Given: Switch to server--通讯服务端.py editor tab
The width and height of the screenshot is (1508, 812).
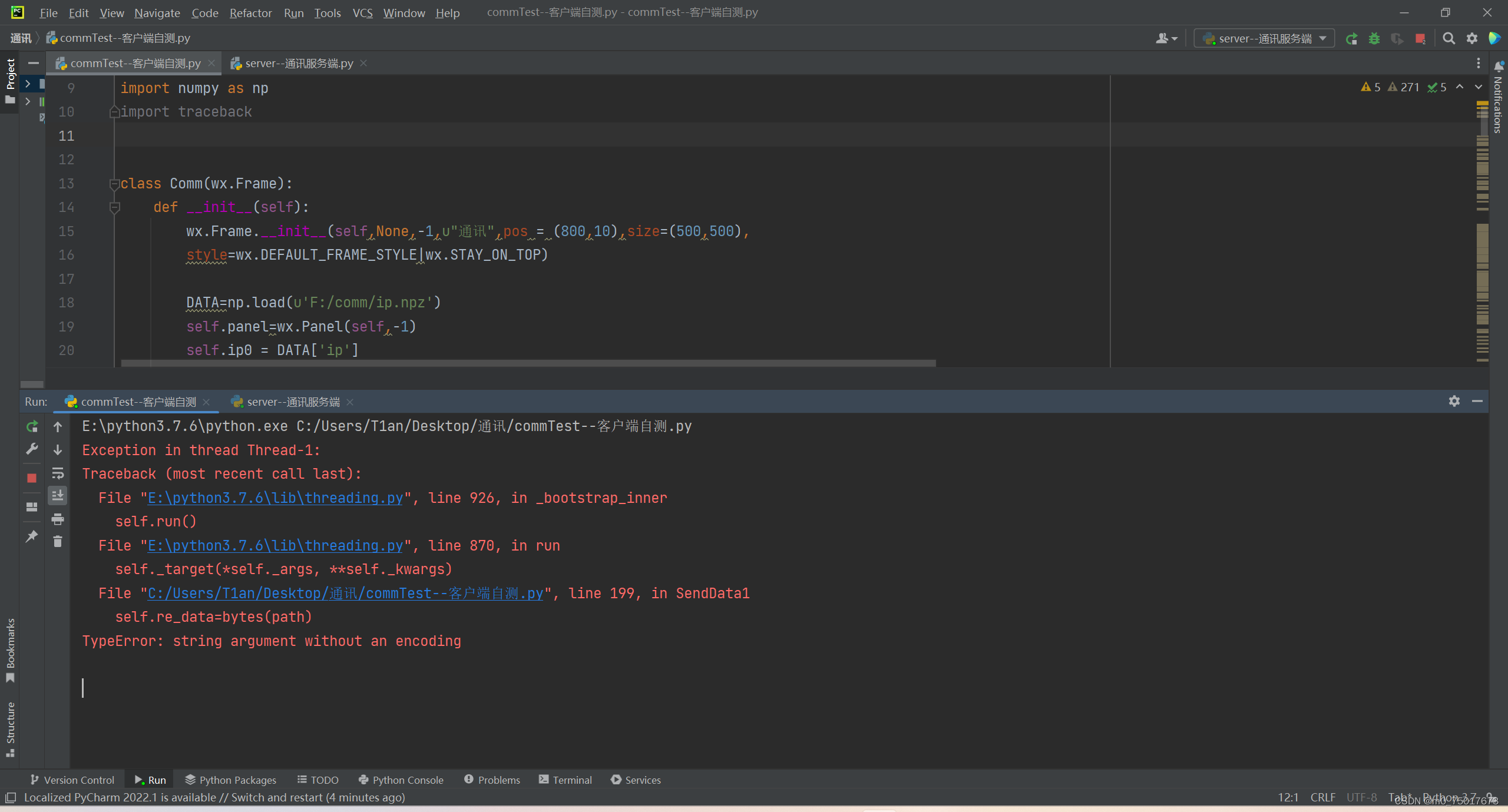Looking at the screenshot, I should [x=299, y=64].
